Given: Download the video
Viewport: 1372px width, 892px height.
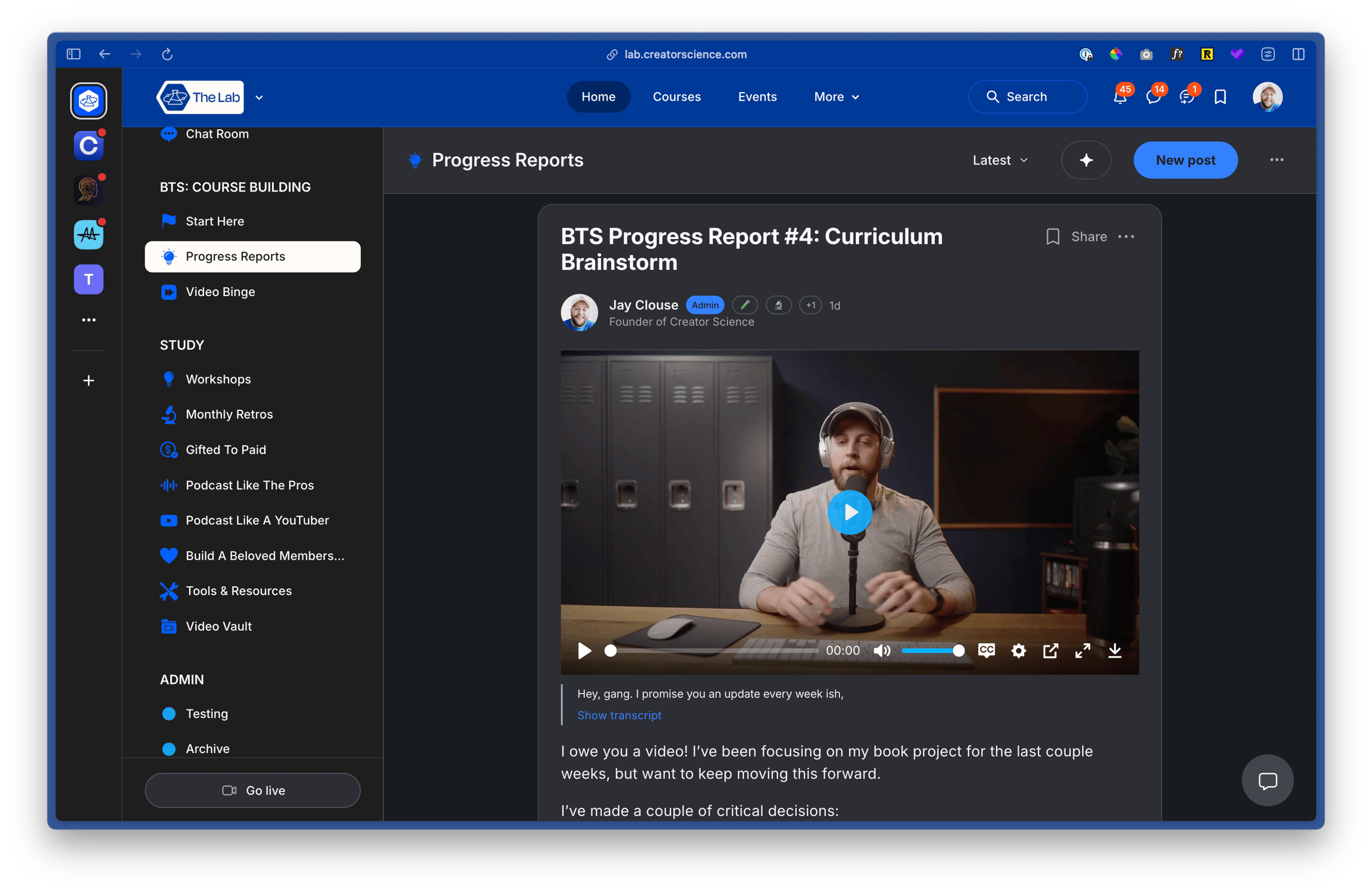Looking at the screenshot, I should [x=1114, y=651].
